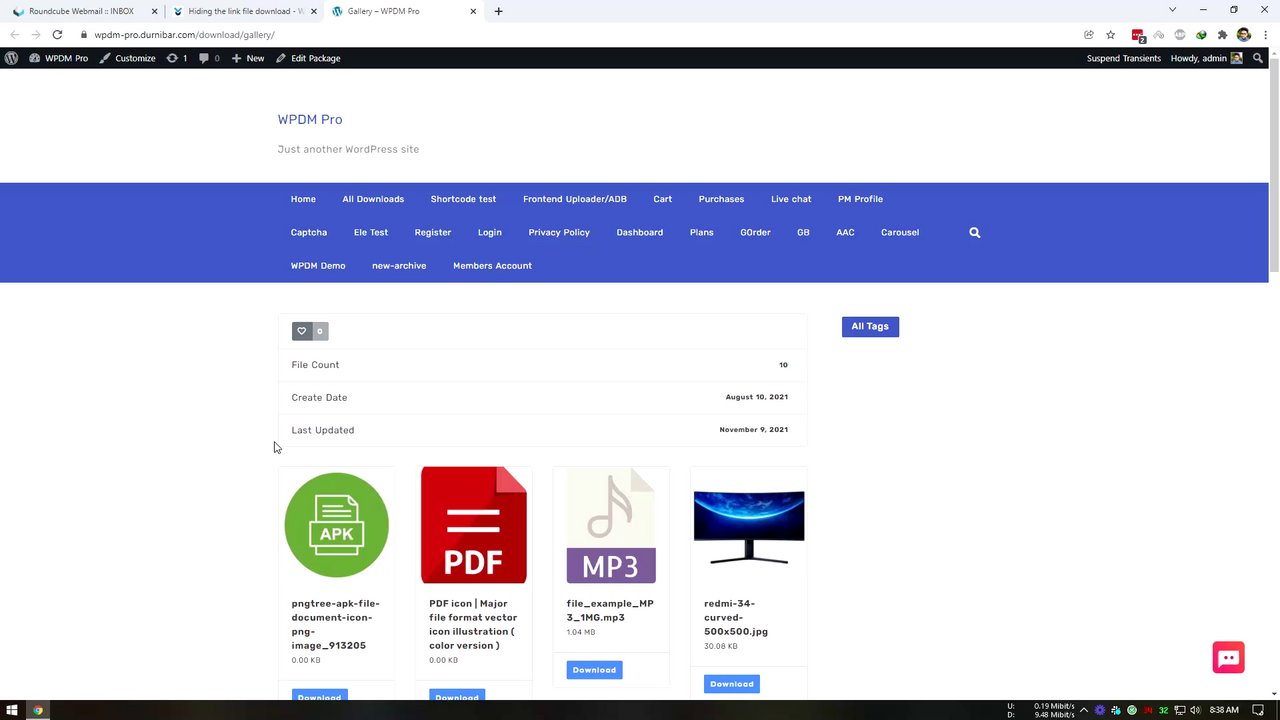This screenshot has width=1280, height=720.
Task: Download redmi-34-curved-500x500.jpg
Action: [x=732, y=684]
